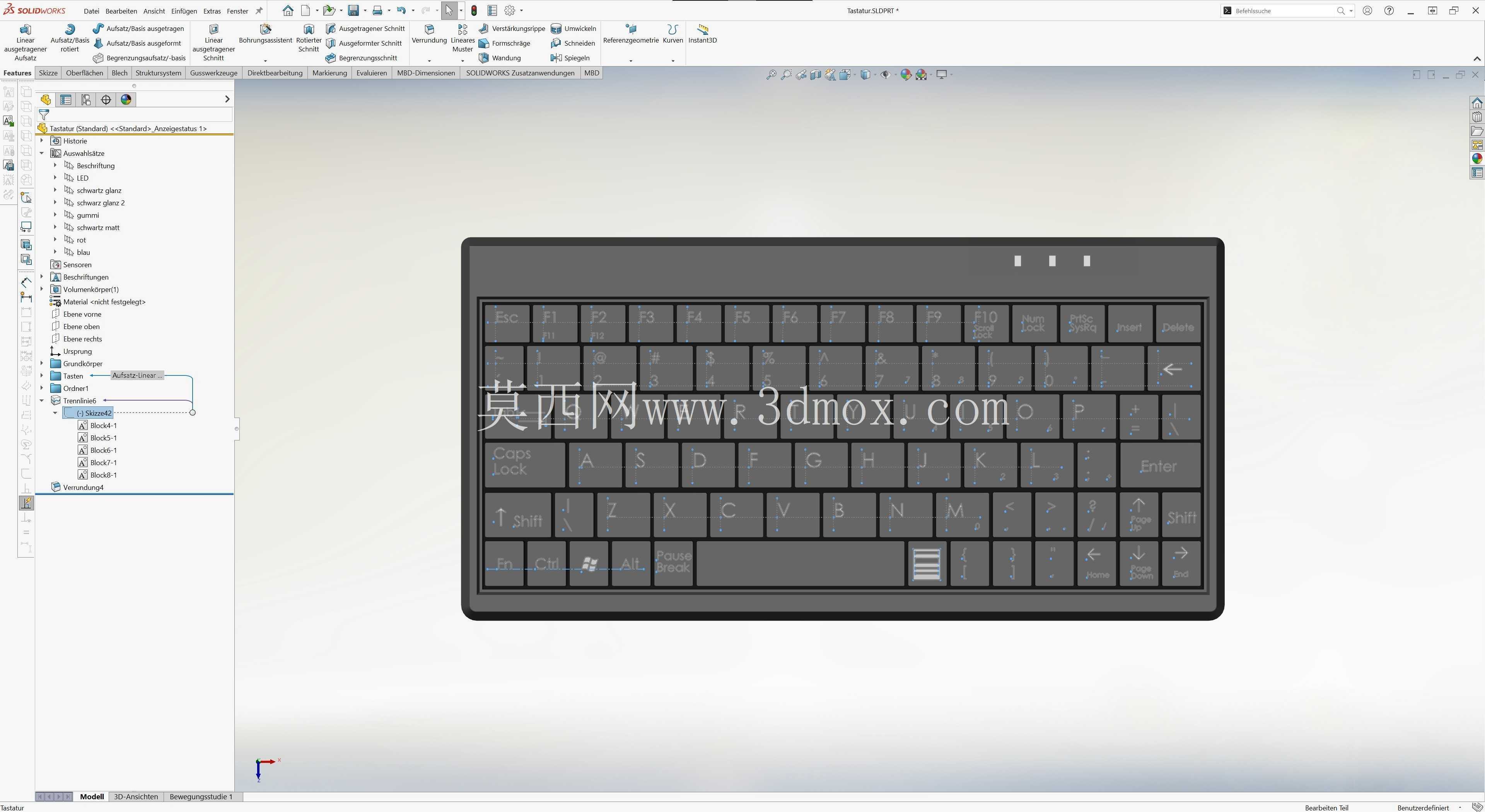Expand panel tabs arrow chevron
The width and height of the screenshot is (1485, 812).
227,99
